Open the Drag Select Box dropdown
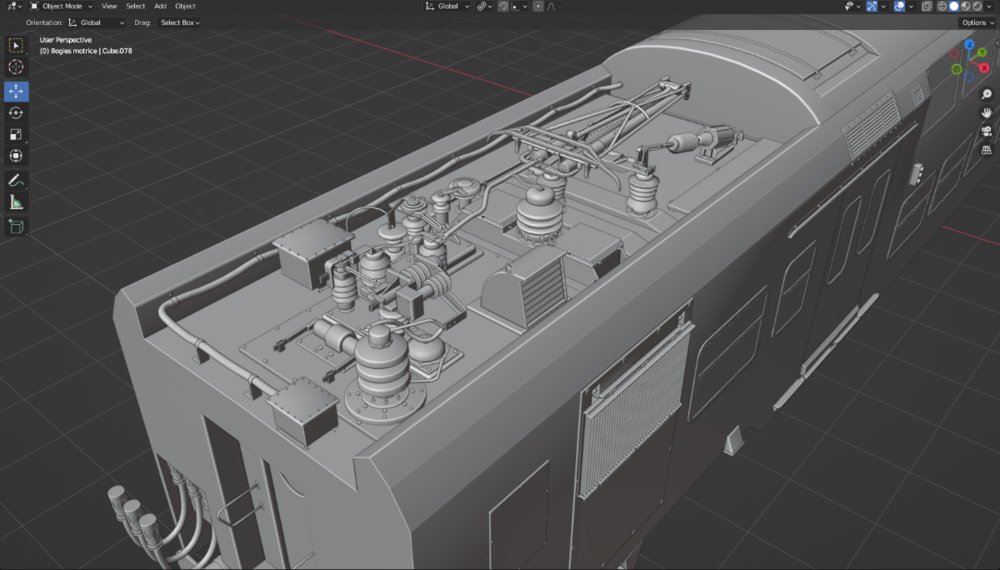 pyautogui.click(x=180, y=22)
